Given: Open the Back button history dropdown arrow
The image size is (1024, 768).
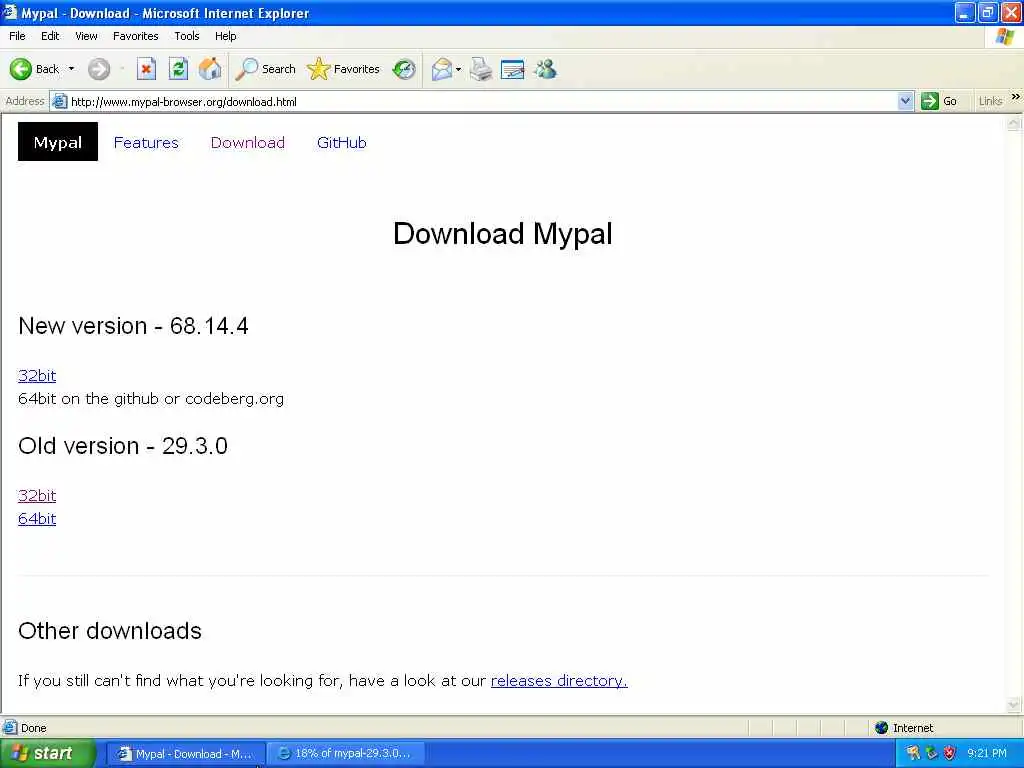Looking at the screenshot, I should coord(71,69).
